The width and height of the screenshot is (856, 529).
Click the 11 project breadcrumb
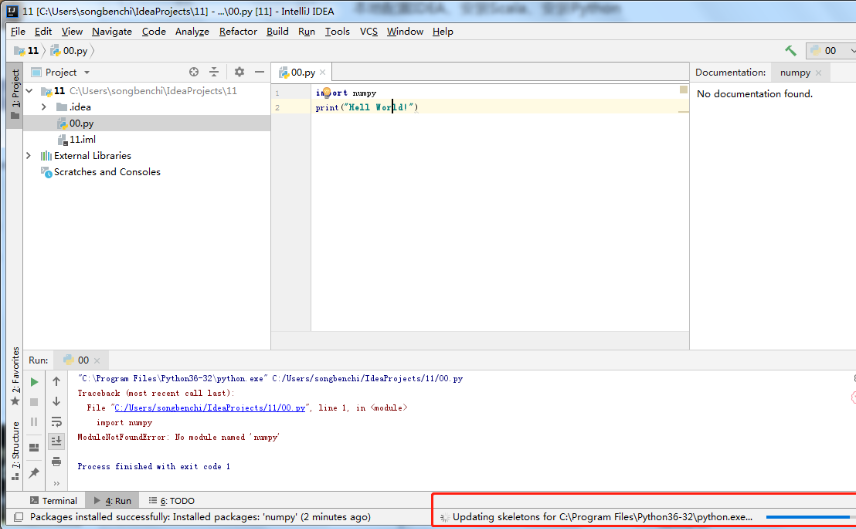click(x=27, y=51)
